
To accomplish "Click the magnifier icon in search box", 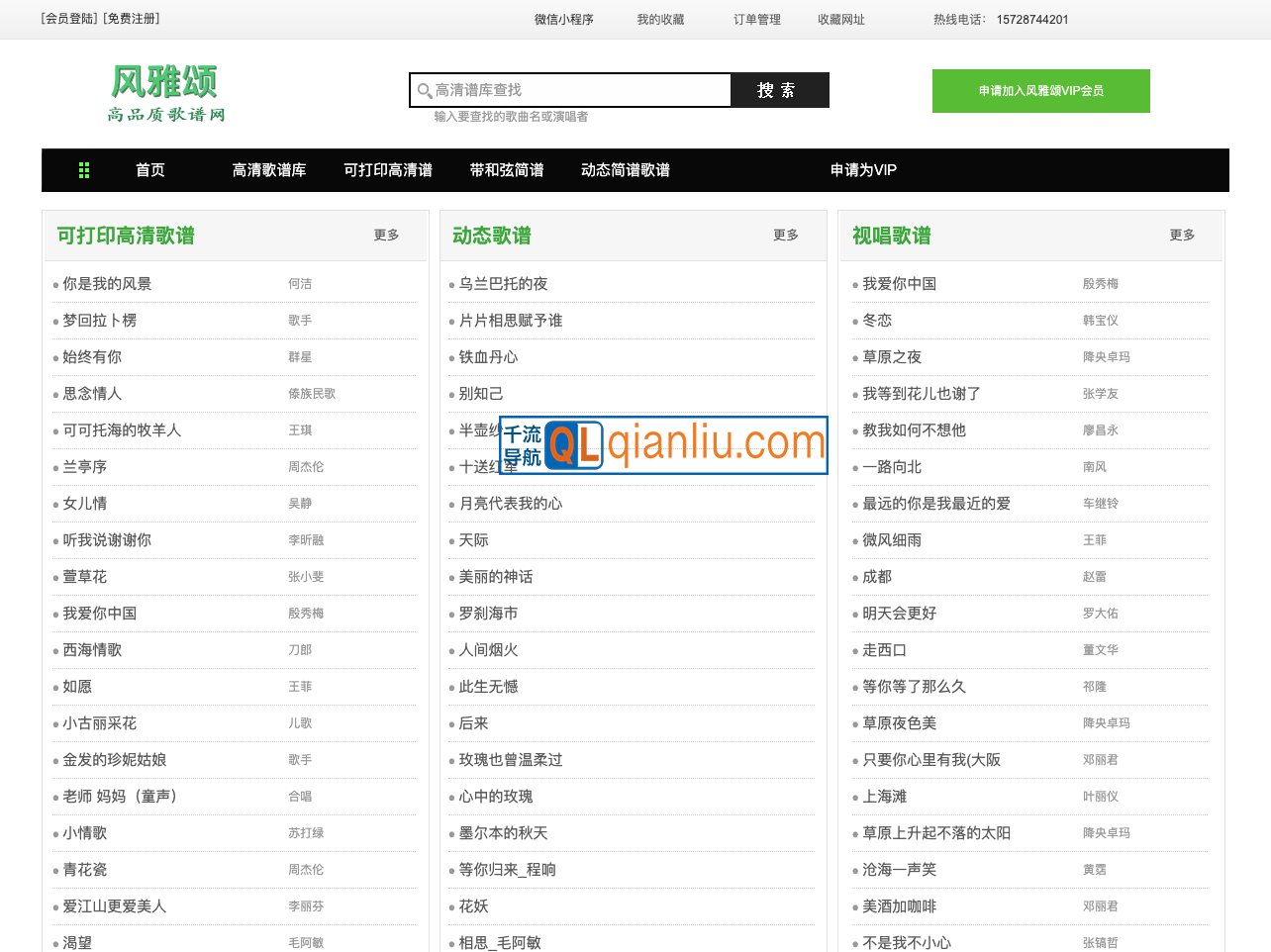I will [425, 91].
